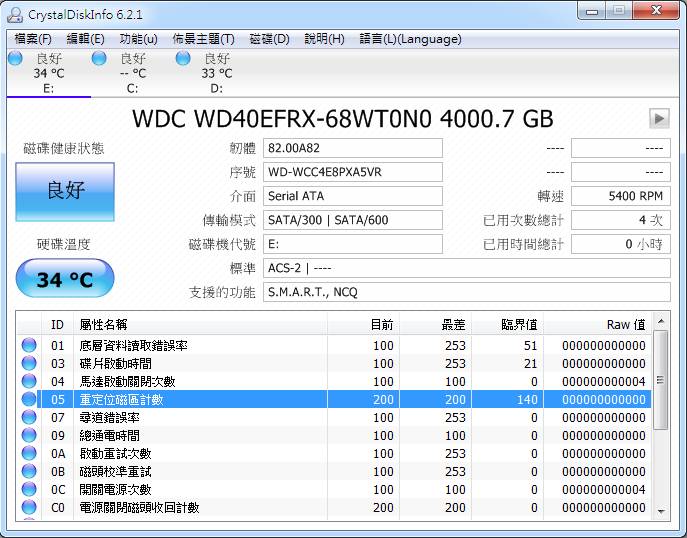Click the power on count 4 次 field
The width and height of the screenshot is (687, 538).
[x=621, y=220]
